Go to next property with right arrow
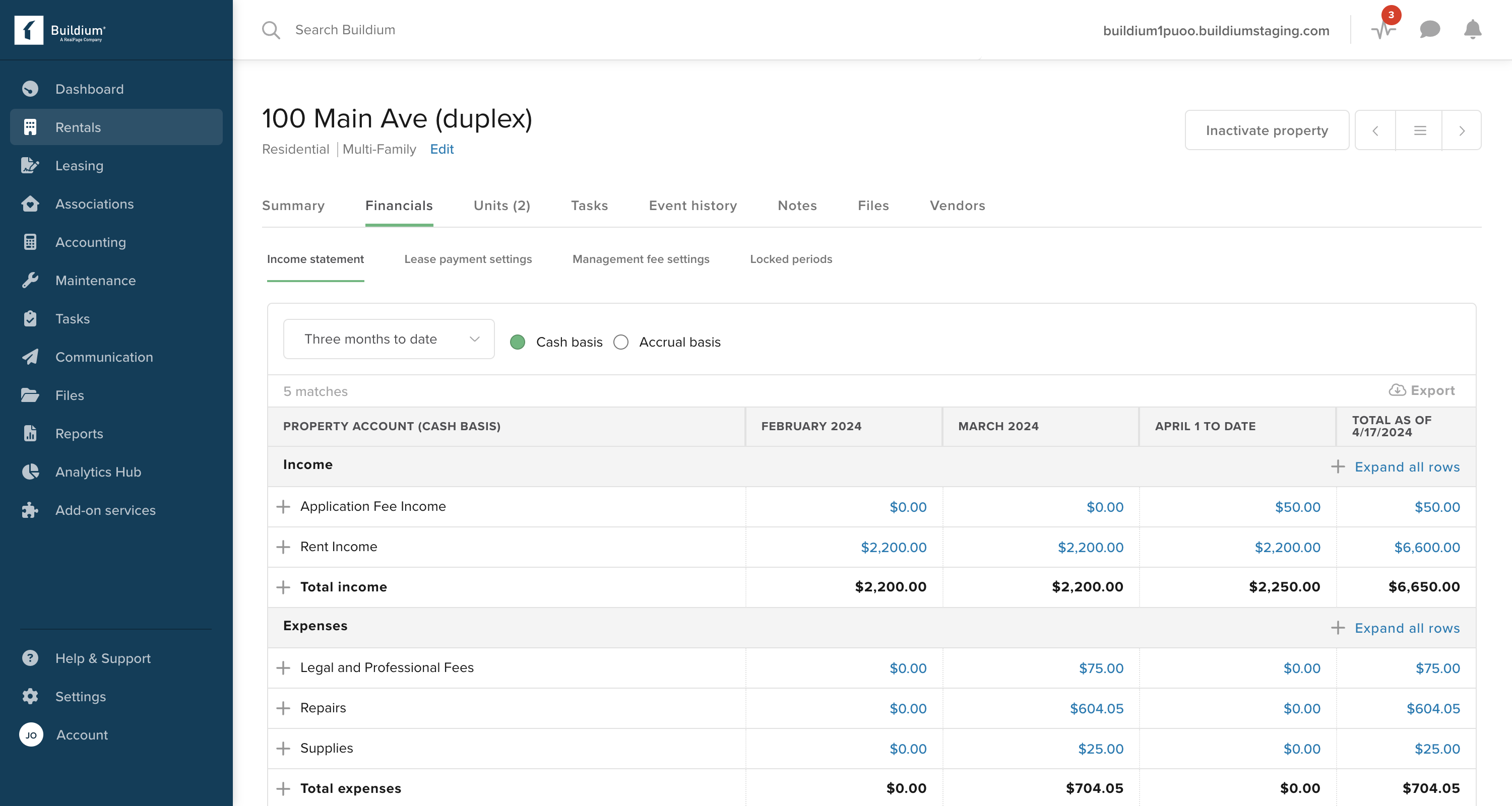This screenshot has height=806, width=1512. click(x=1462, y=130)
